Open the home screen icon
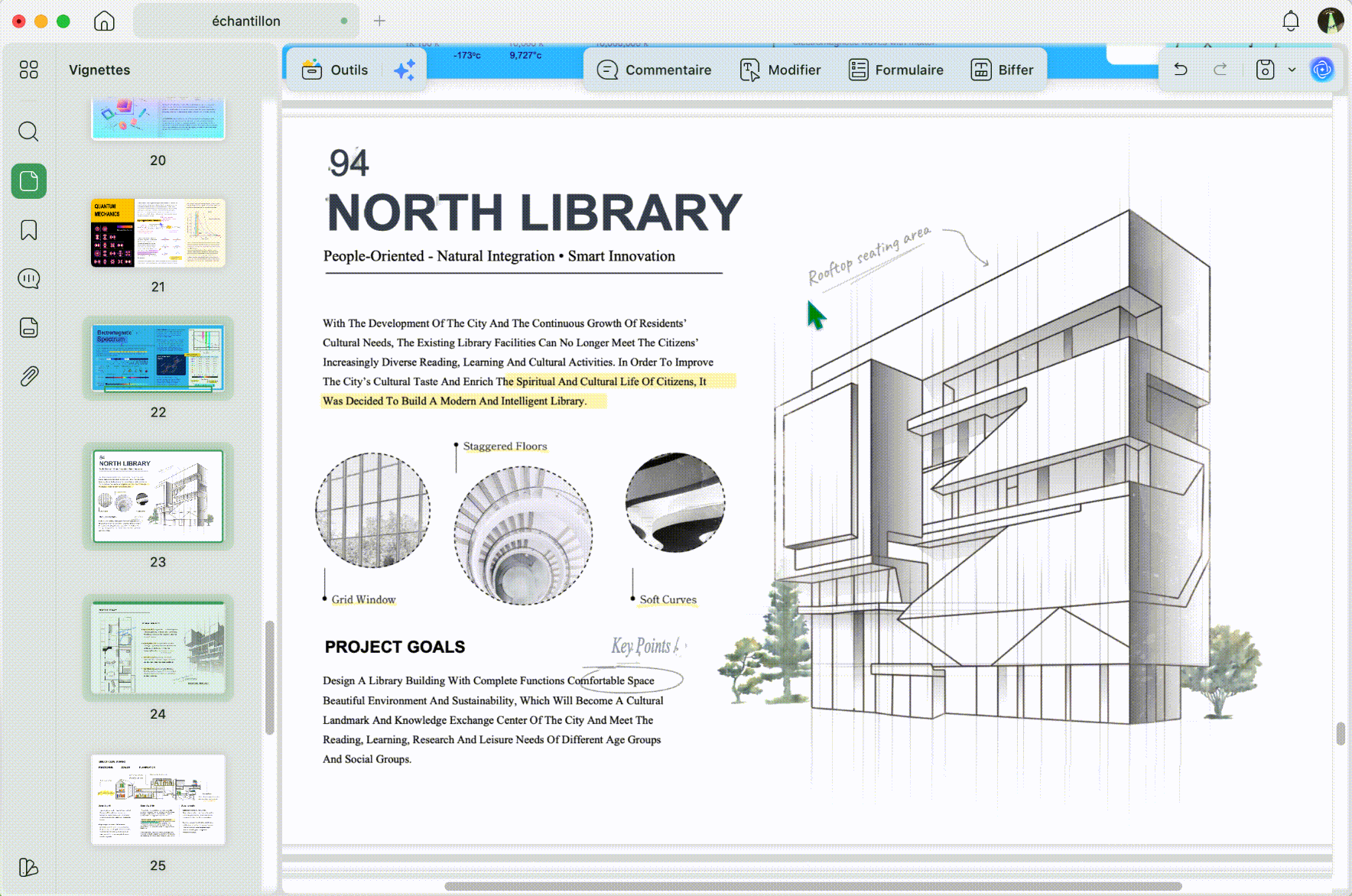Viewport: 1352px width, 896px height. [104, 21]
